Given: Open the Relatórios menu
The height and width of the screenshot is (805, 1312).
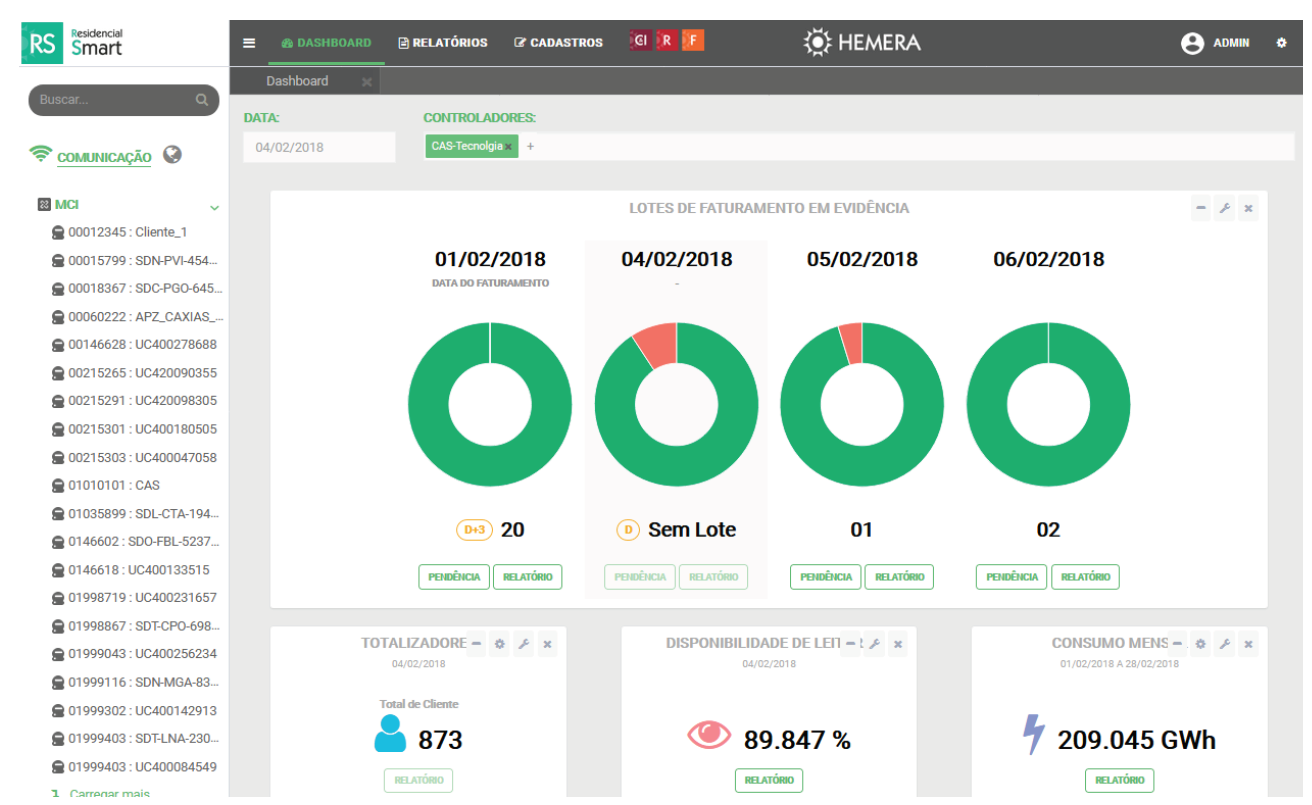Looking at the screenshot, I should point(443,43).
